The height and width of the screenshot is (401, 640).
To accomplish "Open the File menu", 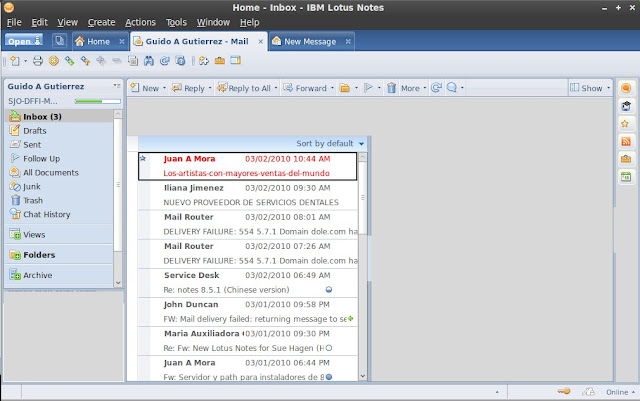I will [14, 22].
